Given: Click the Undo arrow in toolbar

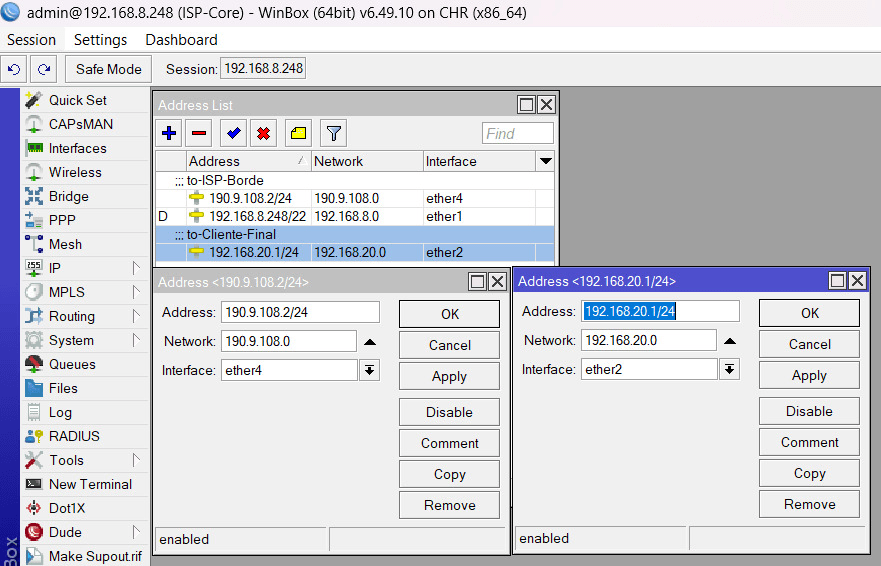Looking at the screenshot, I should pos(14,69).
